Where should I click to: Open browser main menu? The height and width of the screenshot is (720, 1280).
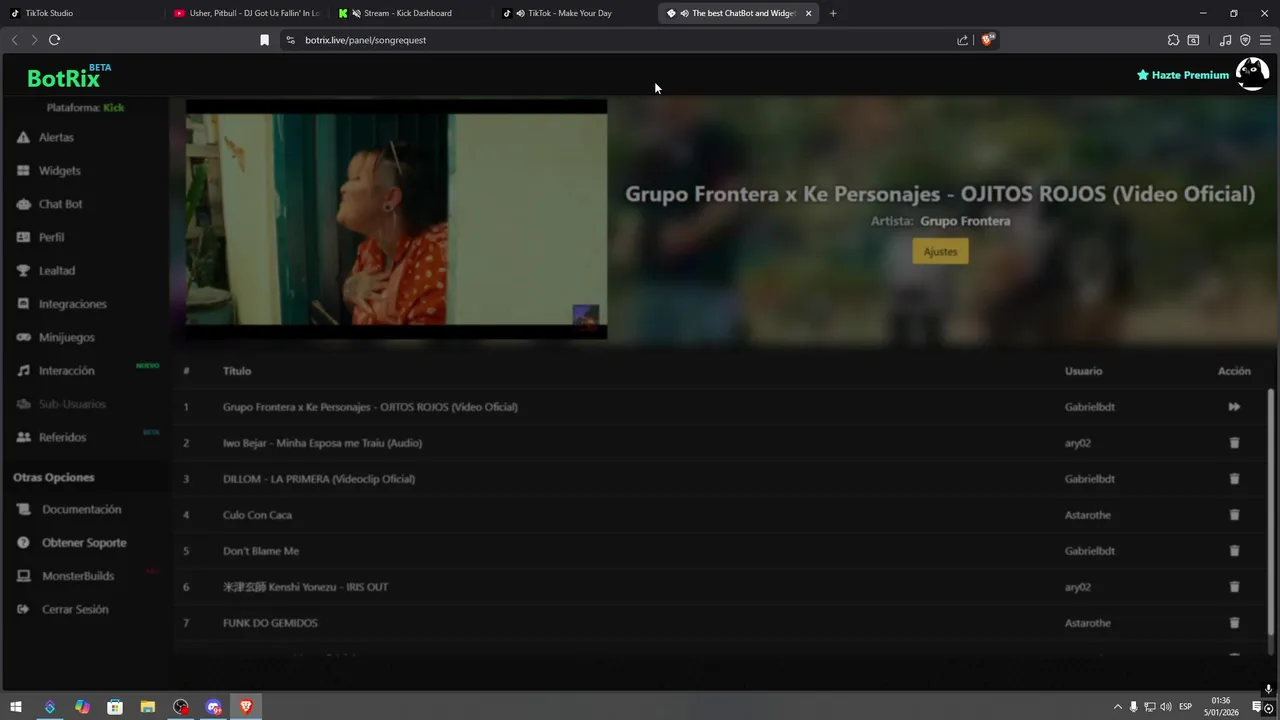[1265, 40]
